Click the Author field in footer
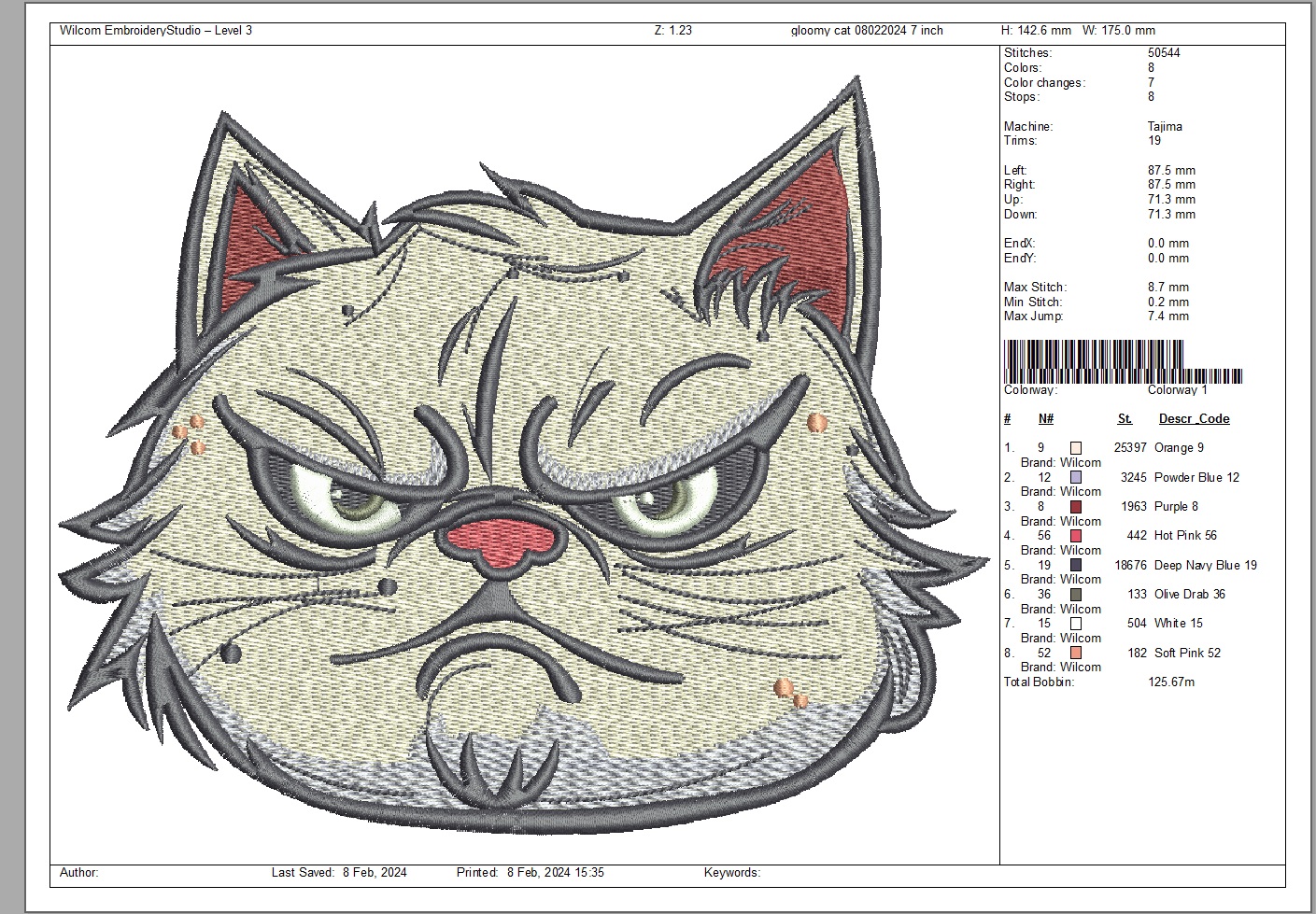The height and width of the screenshot is (914, 1316). click(x=79, y=873)
